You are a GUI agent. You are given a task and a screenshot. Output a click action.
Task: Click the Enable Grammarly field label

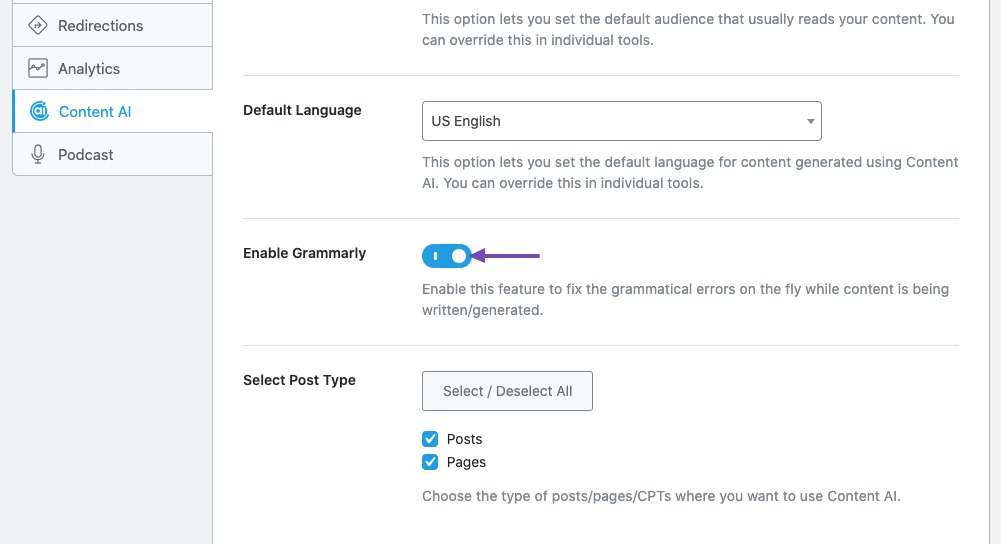pos(305,253)
